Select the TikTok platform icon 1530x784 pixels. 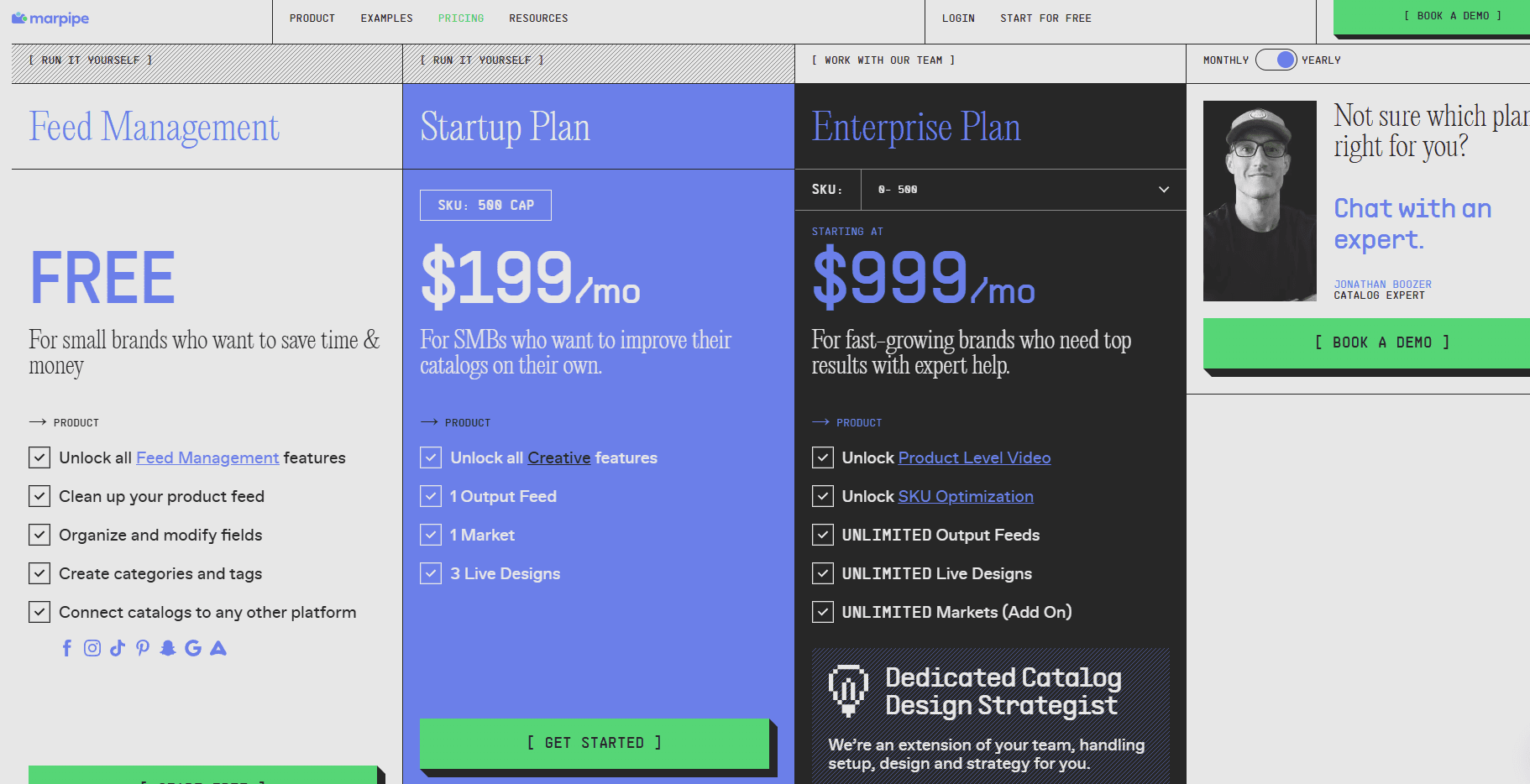tap(118, 647)
